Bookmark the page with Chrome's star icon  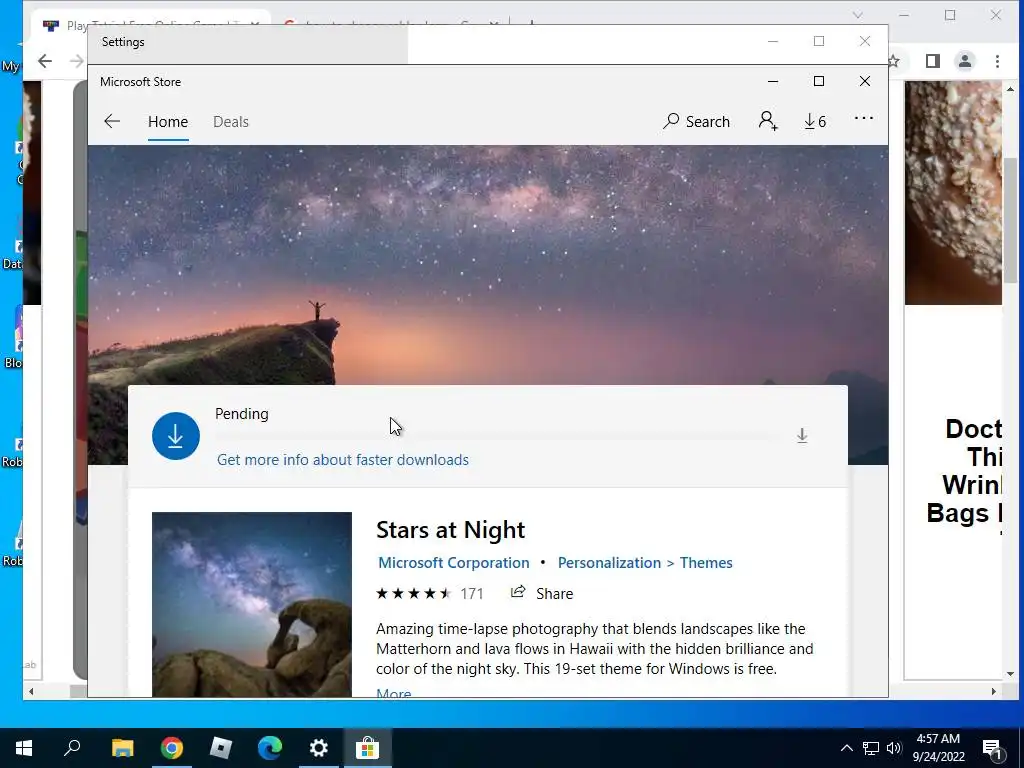894,61
